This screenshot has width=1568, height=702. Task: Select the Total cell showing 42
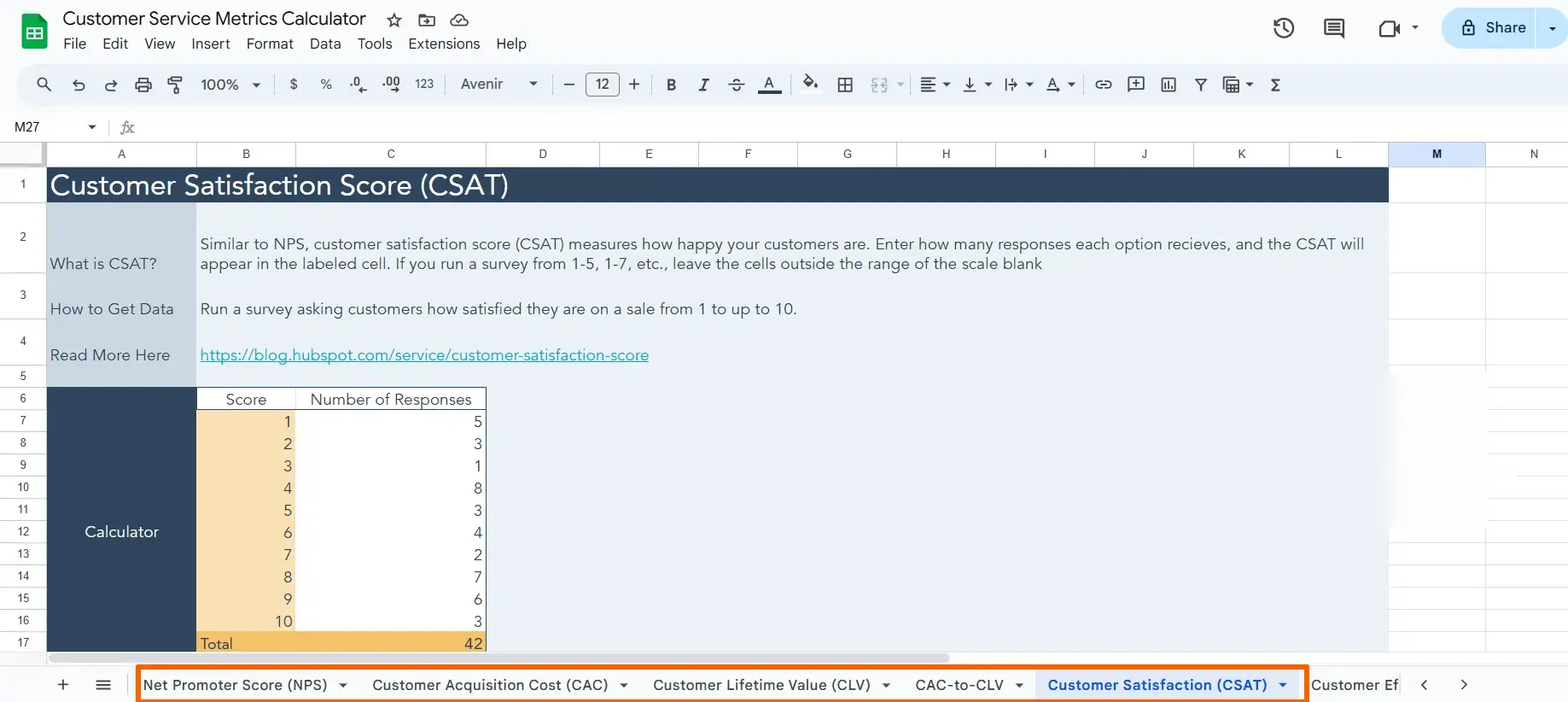(x=391, y=643)
